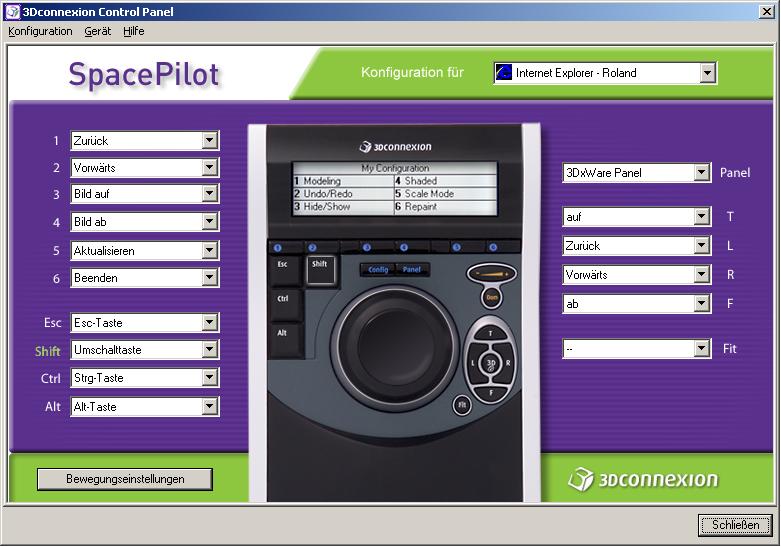Image resolution: width=781 pixels, height=546 pixels.
Task: Open the 3DxWare Panel dropdown
Action: [702, 173]
